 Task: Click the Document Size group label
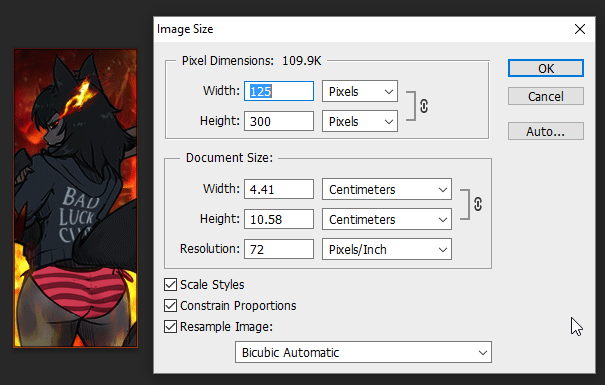(229, 158)
